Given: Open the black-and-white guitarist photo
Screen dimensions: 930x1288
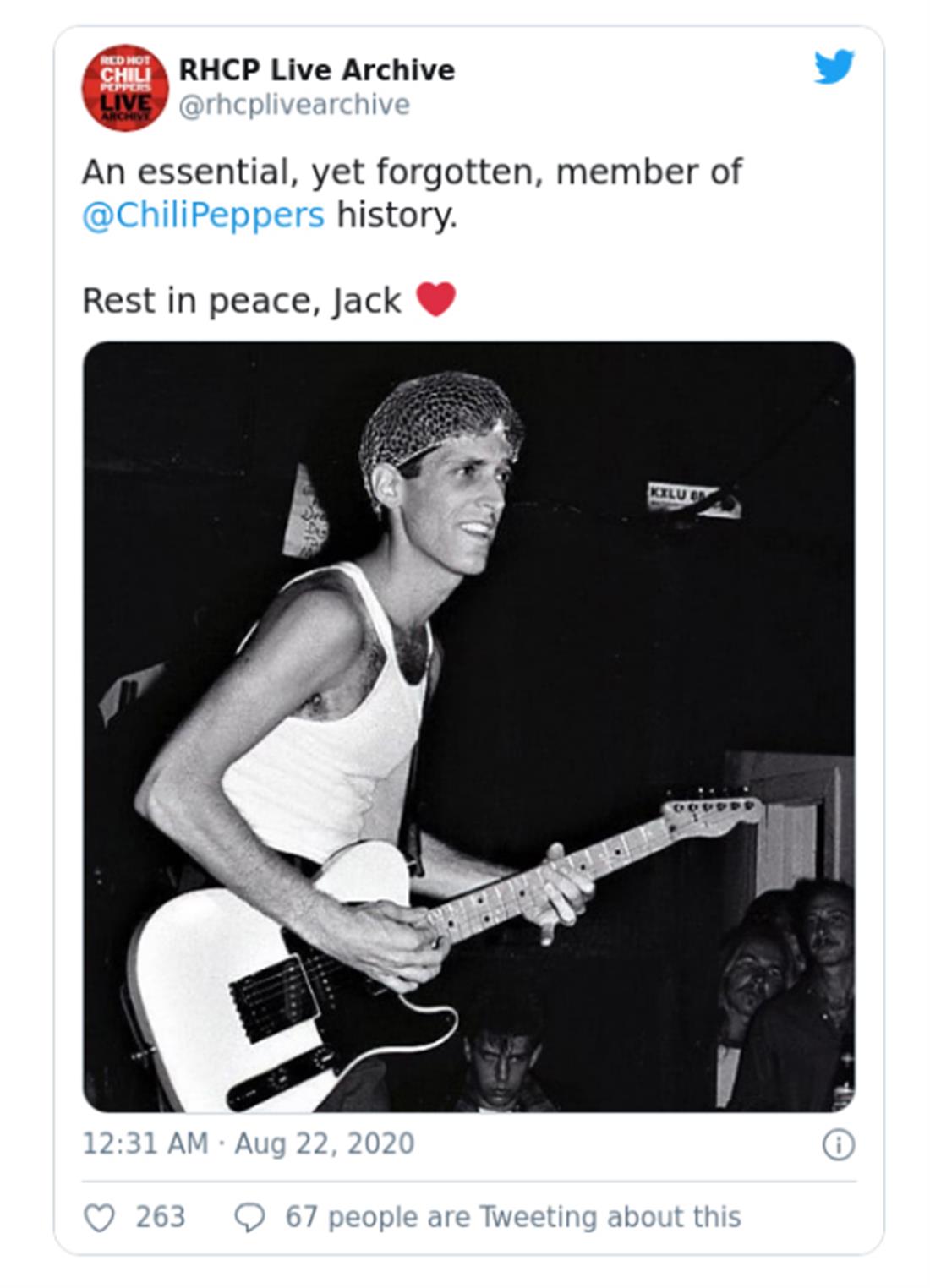Looking at the screenshot, I should click(x=468, y=727).
